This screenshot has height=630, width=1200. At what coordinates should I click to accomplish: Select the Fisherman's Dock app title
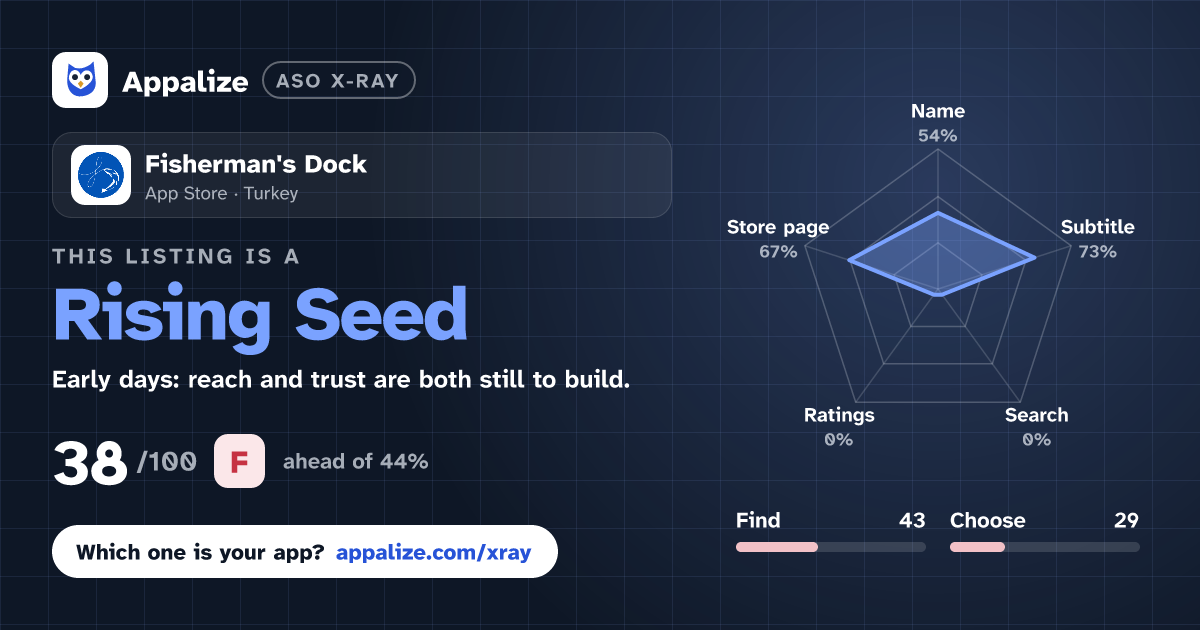point(256,164)
